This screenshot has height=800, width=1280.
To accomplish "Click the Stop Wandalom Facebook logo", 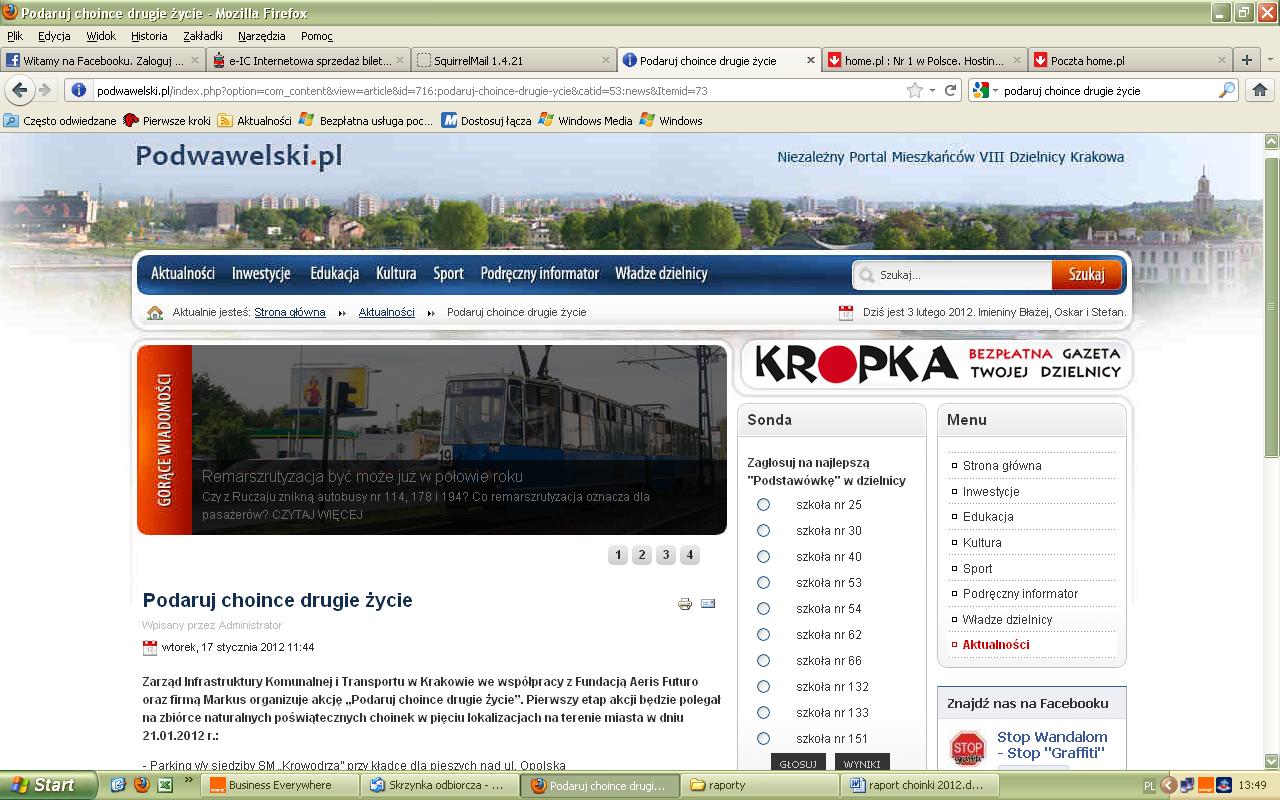I will coord(967,747).
